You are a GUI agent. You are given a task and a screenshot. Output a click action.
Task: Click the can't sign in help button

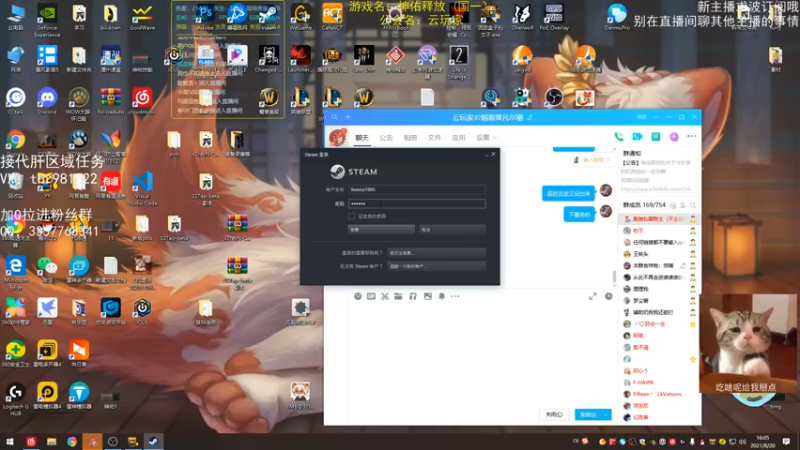point(437,253)
